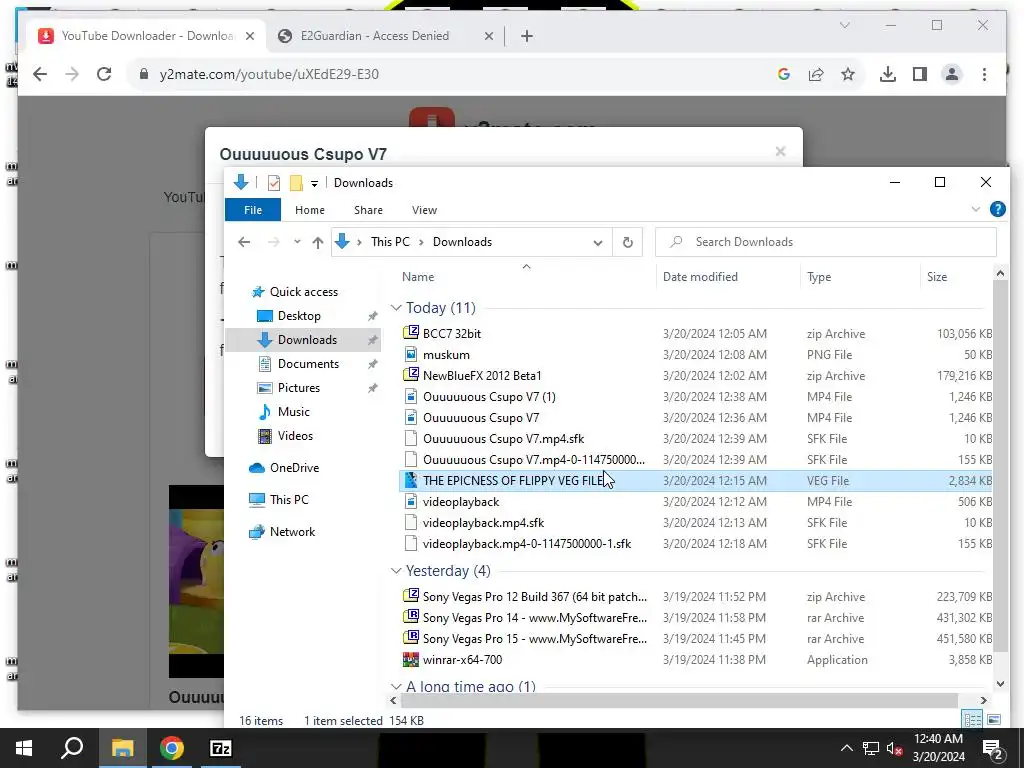Viewport: 1024px width, 768px height.
Task: Click Properties icon in Explorer quick access toolbar
Action: pos(274,183)
